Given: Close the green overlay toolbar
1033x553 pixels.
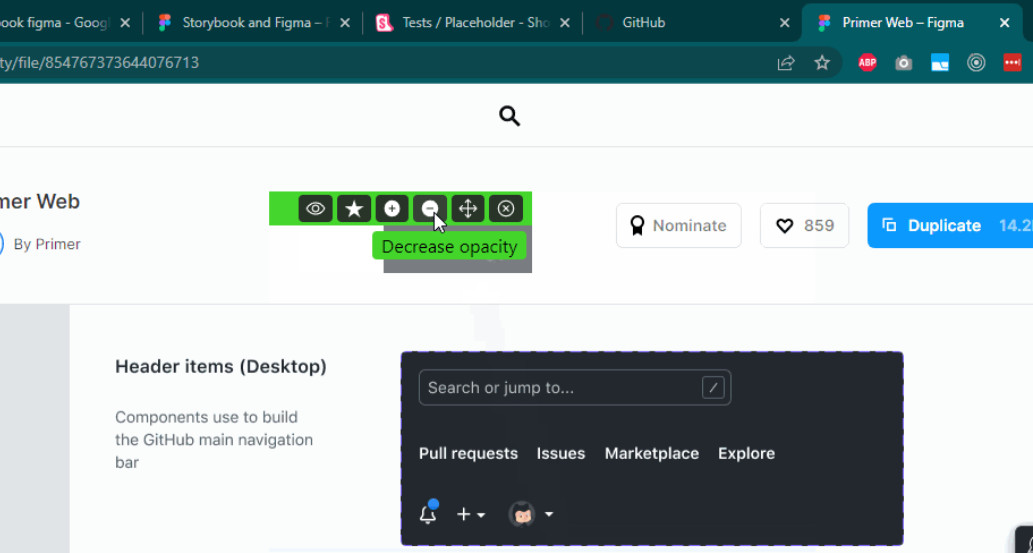Looking at the screenshot, I should (506, 209).
